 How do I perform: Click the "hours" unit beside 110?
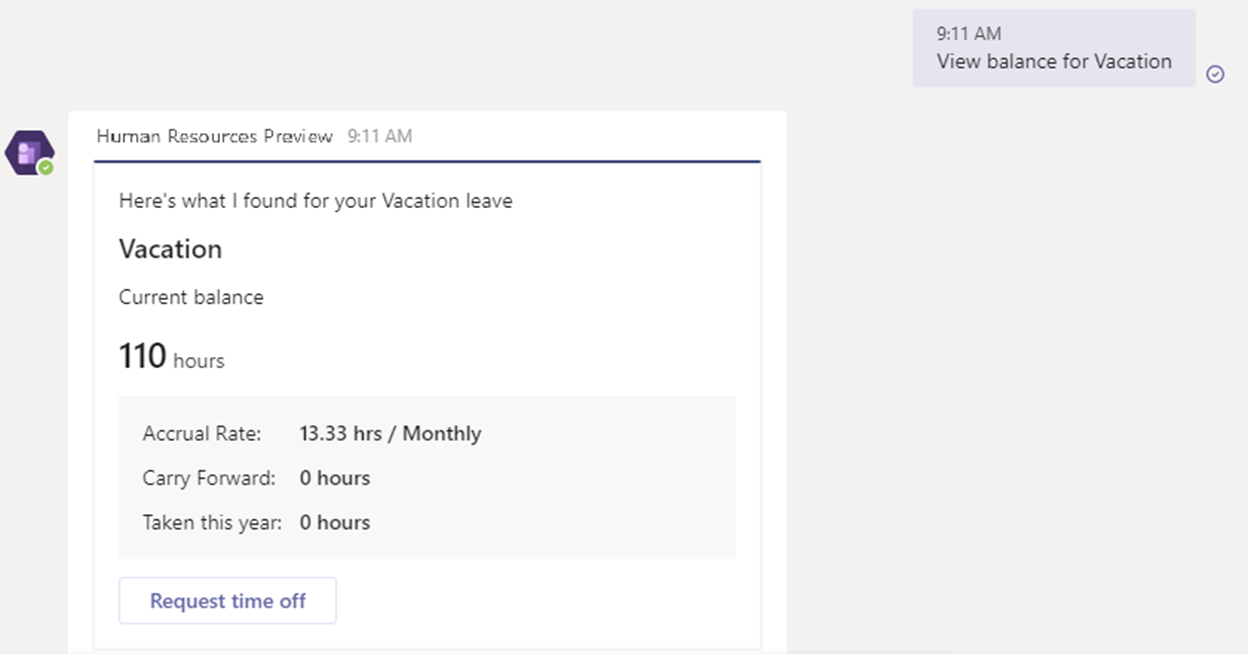199,361
